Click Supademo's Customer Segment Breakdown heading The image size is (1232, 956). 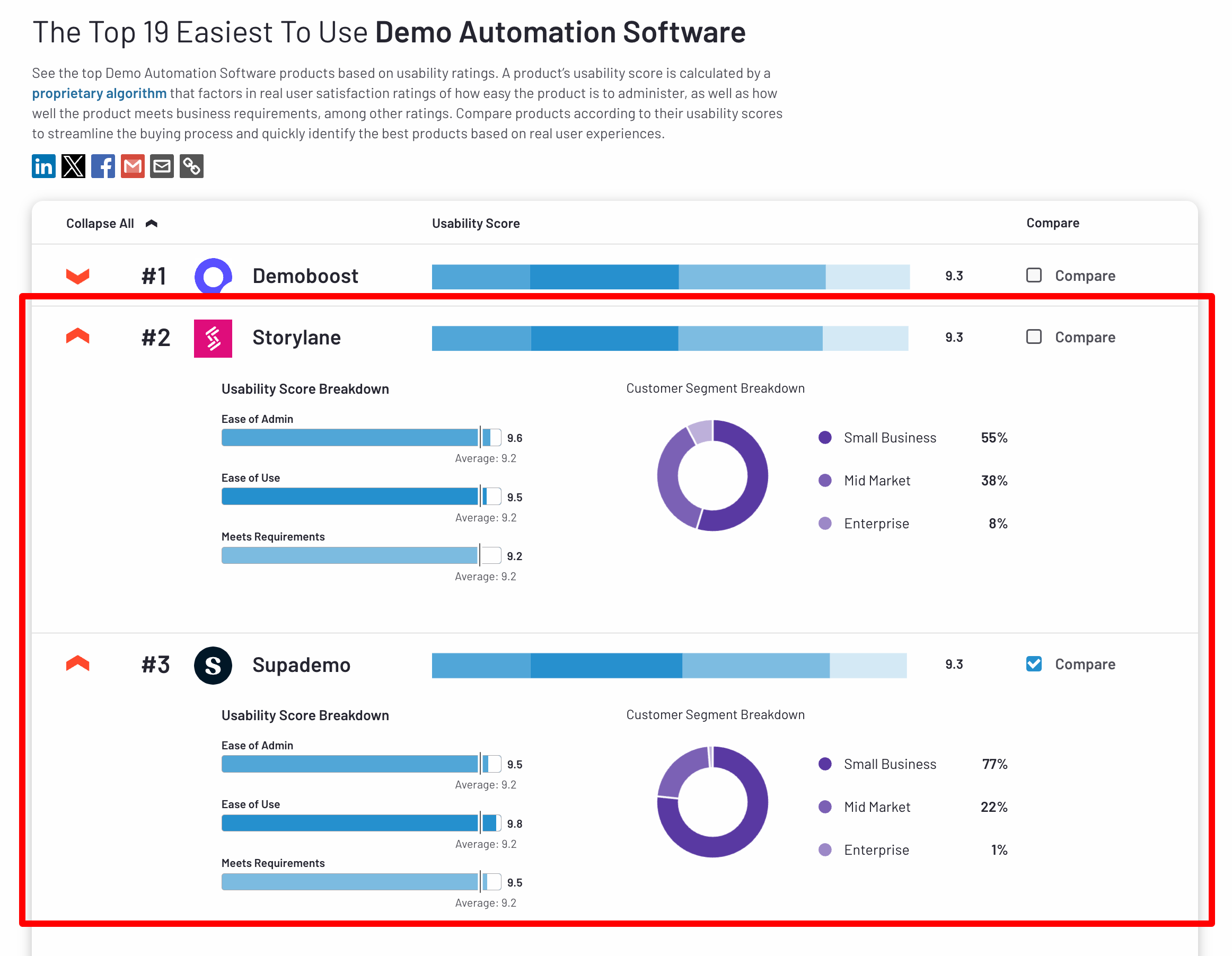coord(715,714)
